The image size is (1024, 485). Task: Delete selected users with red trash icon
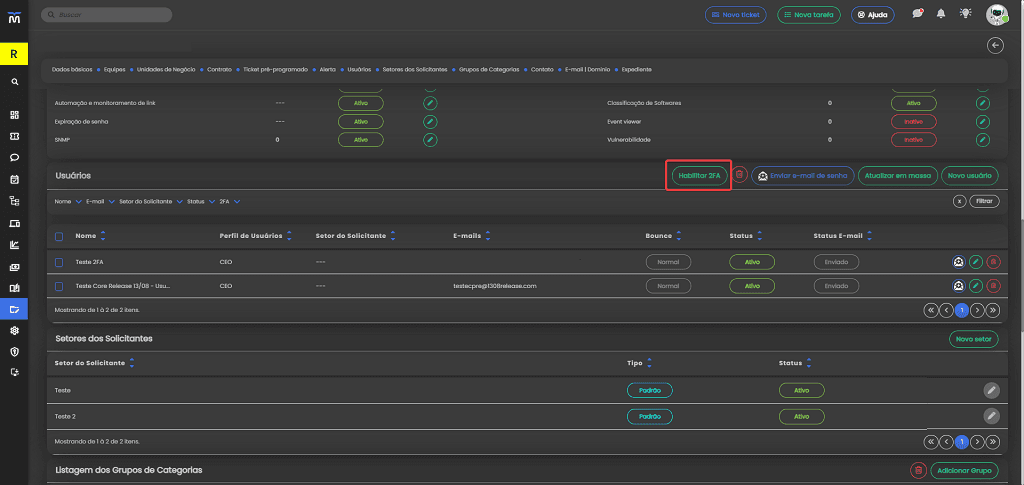coord(739,175)
